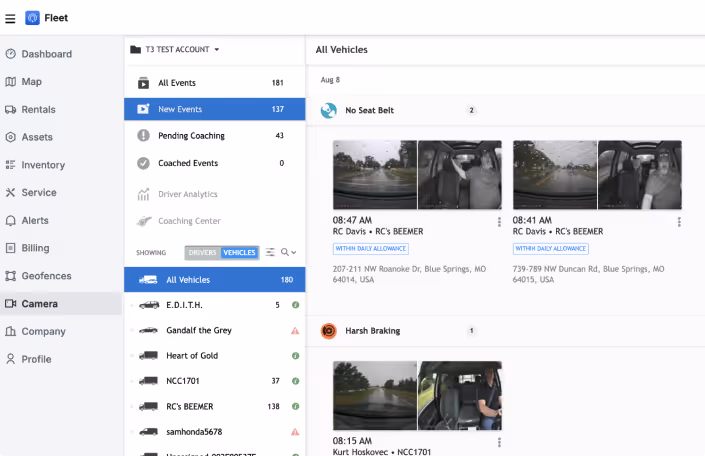Click the New Events count 137

tap(278, 109)
